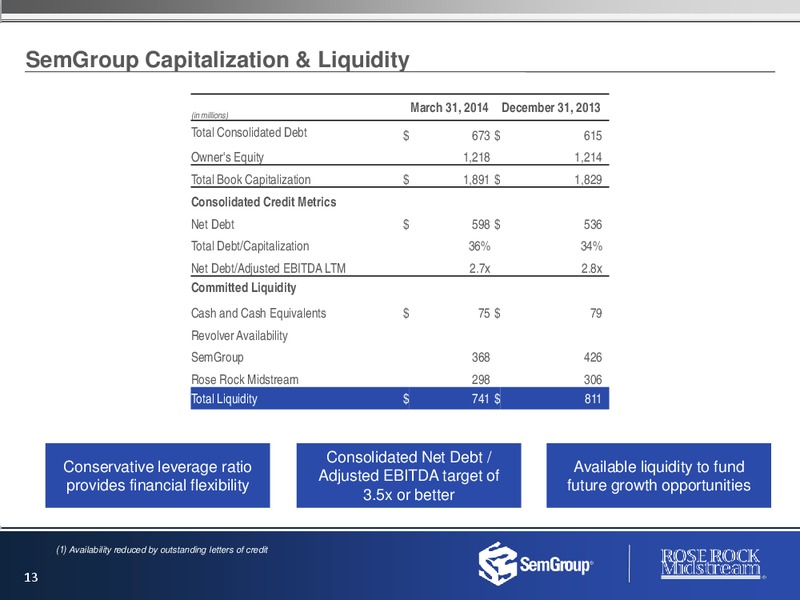Click the 34% ratio value

click(591, 246)
